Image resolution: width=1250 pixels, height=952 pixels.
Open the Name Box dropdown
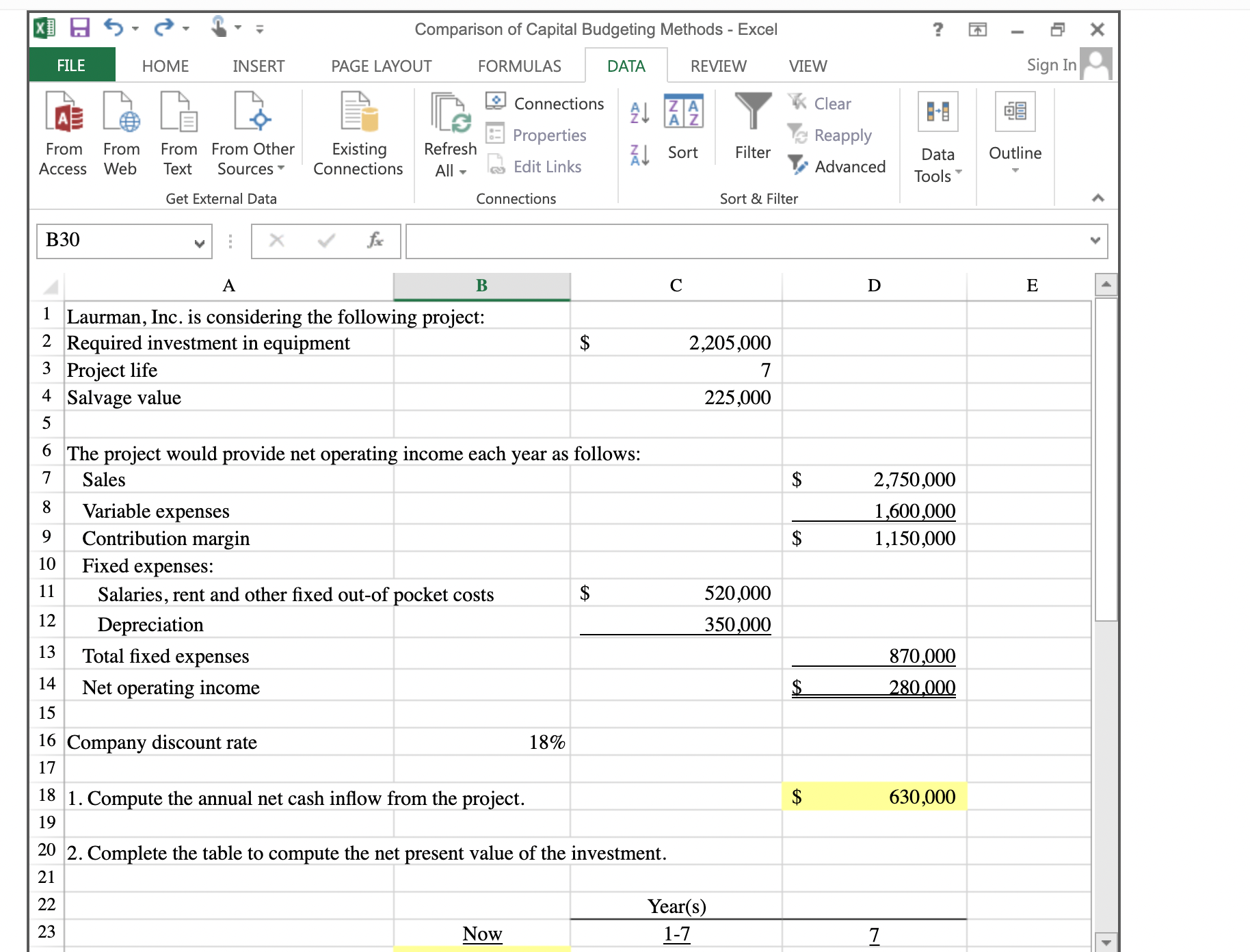pos(200,243)
